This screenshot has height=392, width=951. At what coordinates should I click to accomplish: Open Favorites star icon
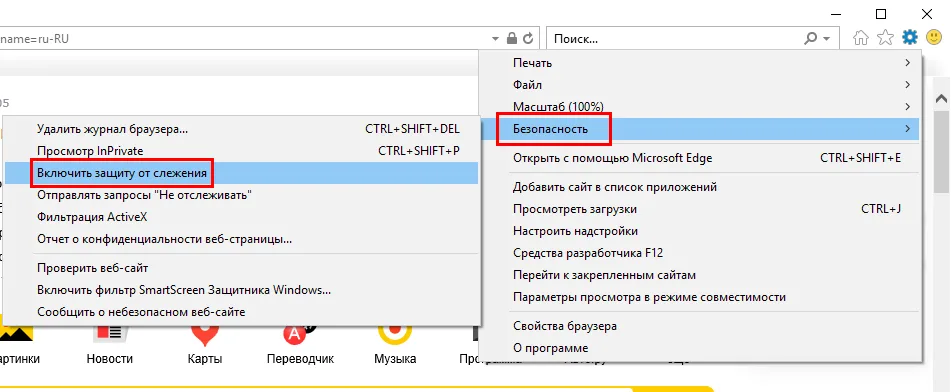tap(885, 38)
